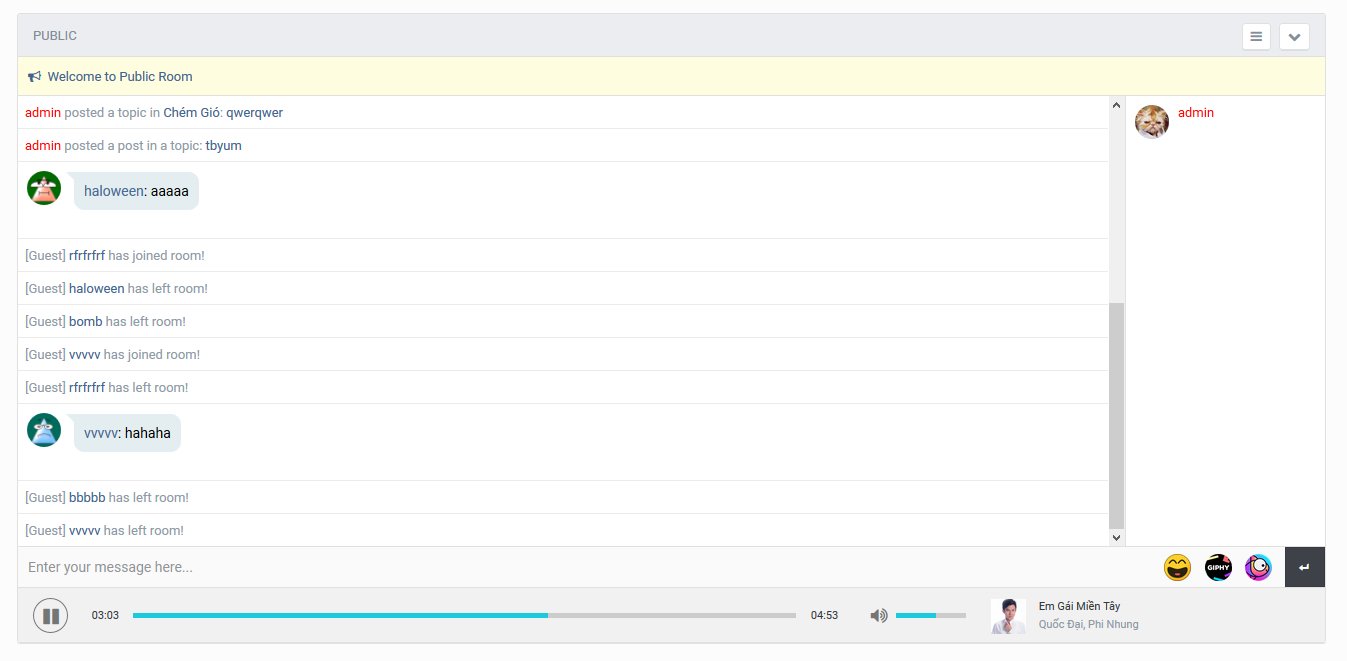Click "bomb" in the has left room line

tap(86, 322)
